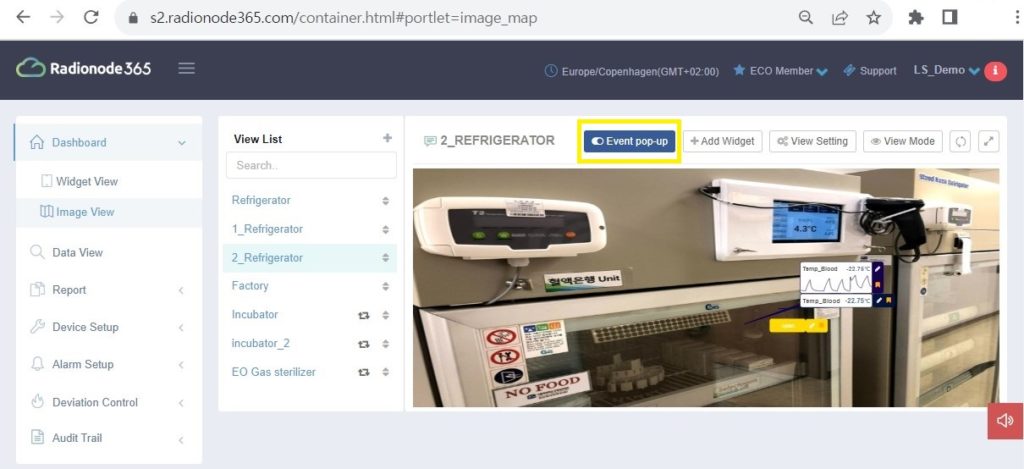Click the Add Widget button
The width and height of the screenshot is (1024, 469).
(722, 141)
